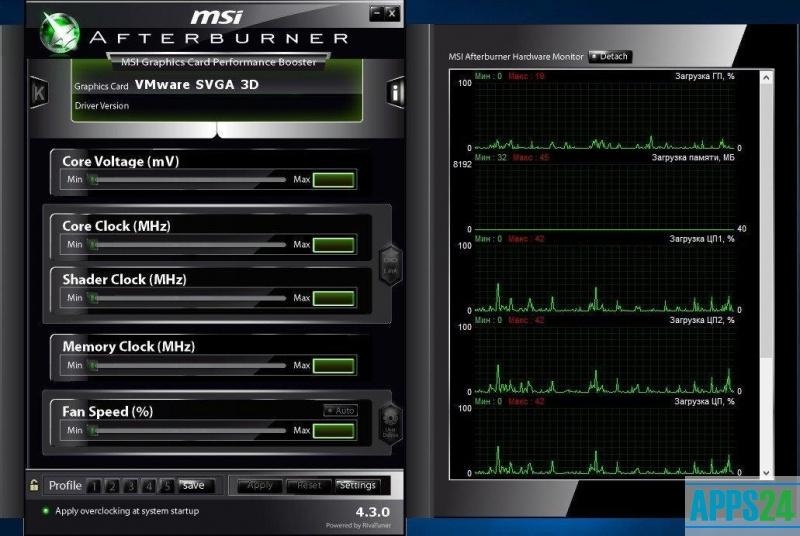The height and width of the screenshot is (536, 800).
Task: Click the Apply button
Action: click(x=260, y=486)
